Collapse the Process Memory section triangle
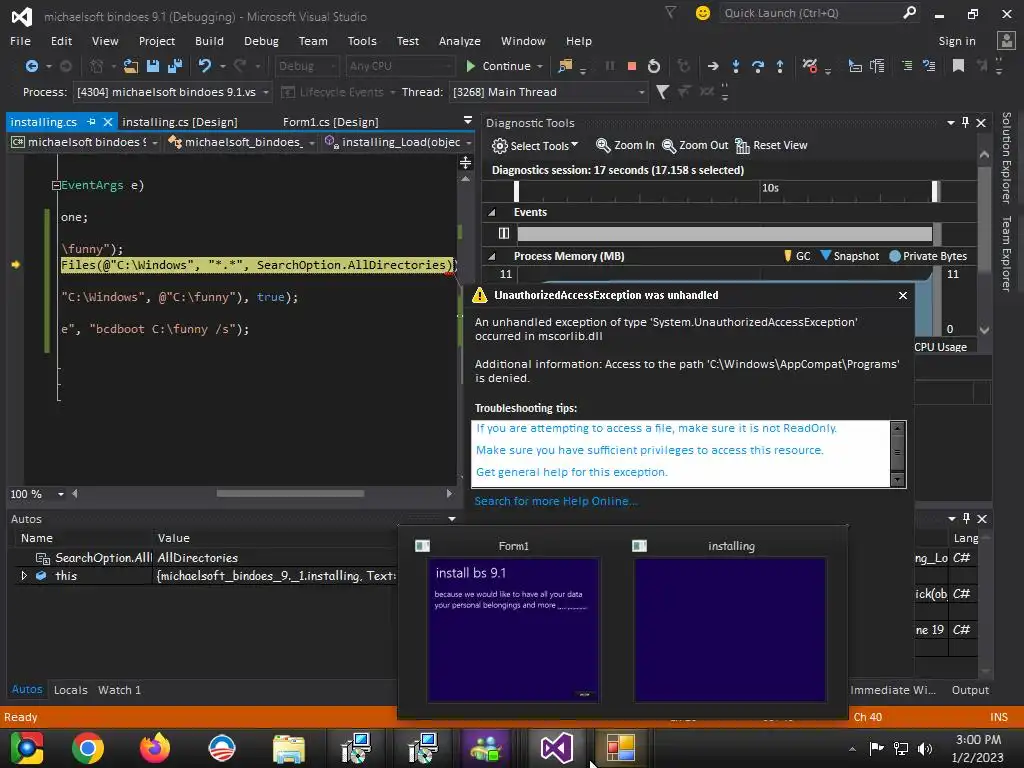This screenshot has width=1024, height=768. click(492, 256)
